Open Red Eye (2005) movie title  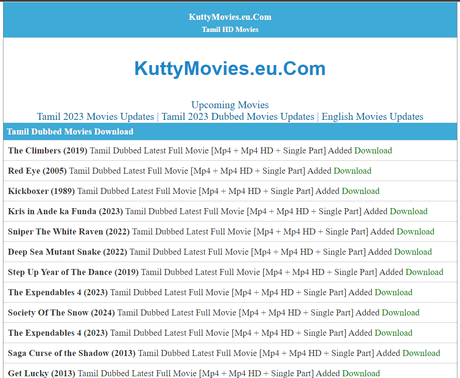coord(37,171)
